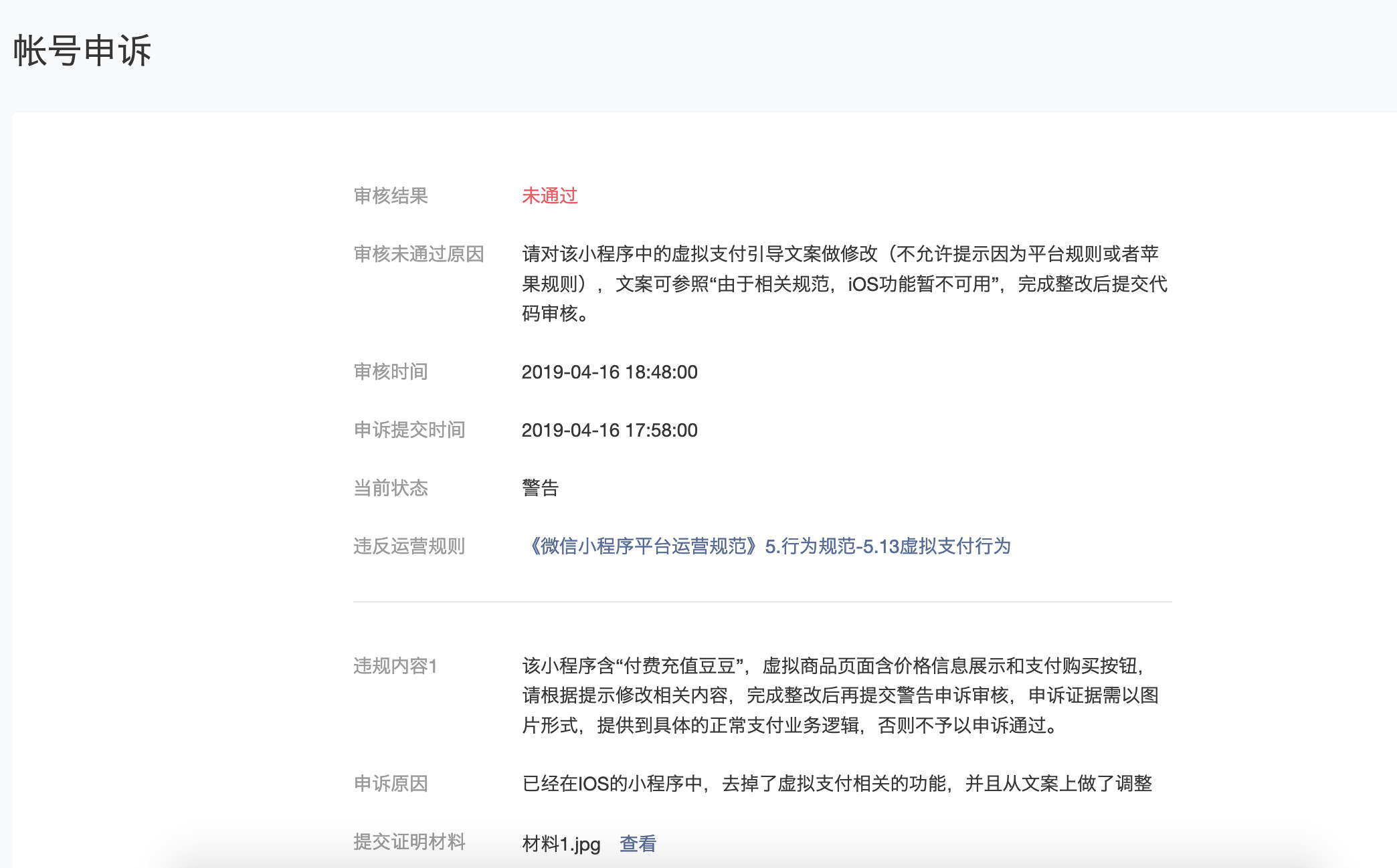Viewport: 1397px width, 868px height.
Task: Select the submit time 2019-04-16 17:58:00
Action: tap(610, 430)
